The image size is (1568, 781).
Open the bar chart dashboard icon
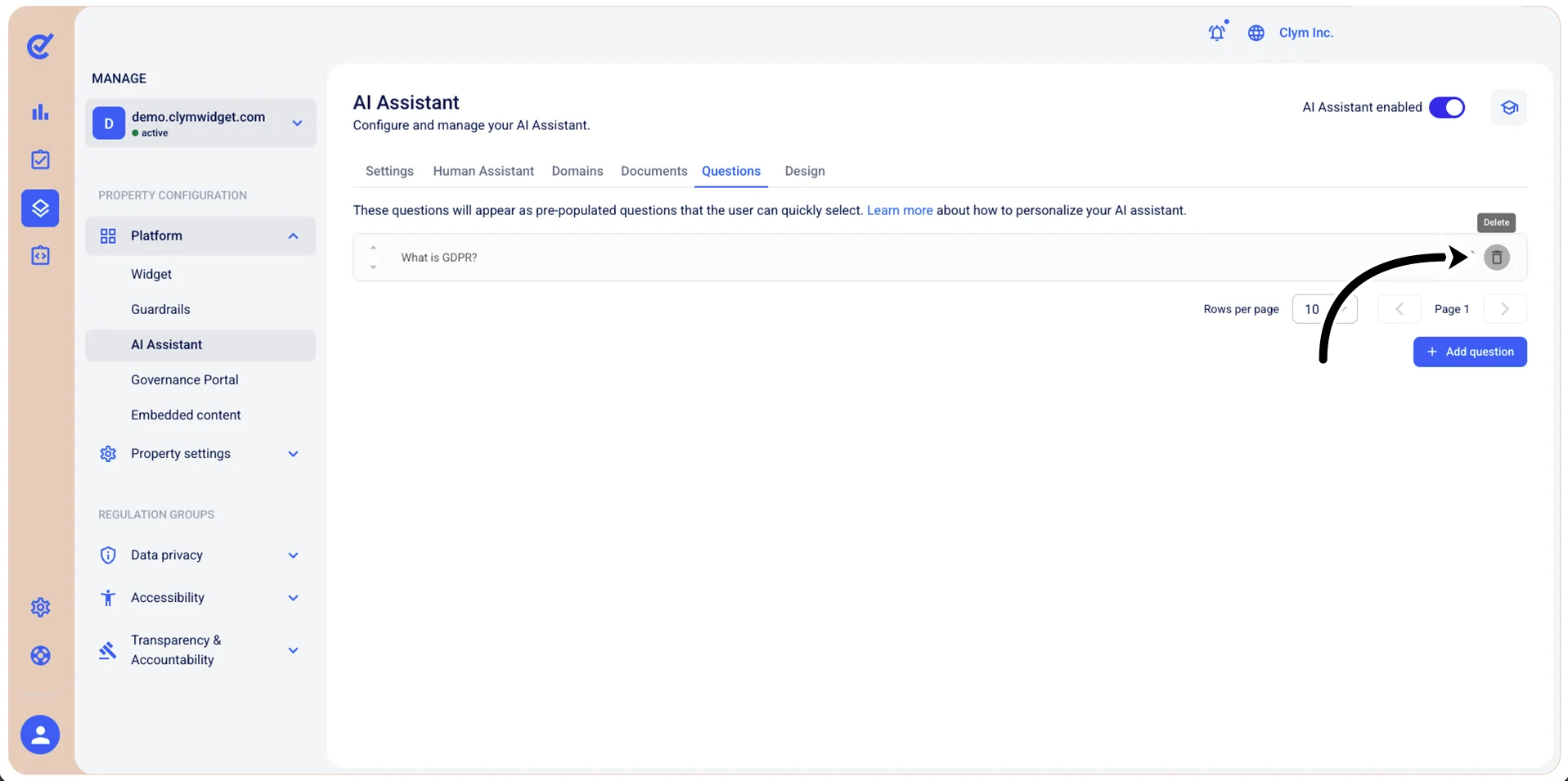[x=40, y=112]
